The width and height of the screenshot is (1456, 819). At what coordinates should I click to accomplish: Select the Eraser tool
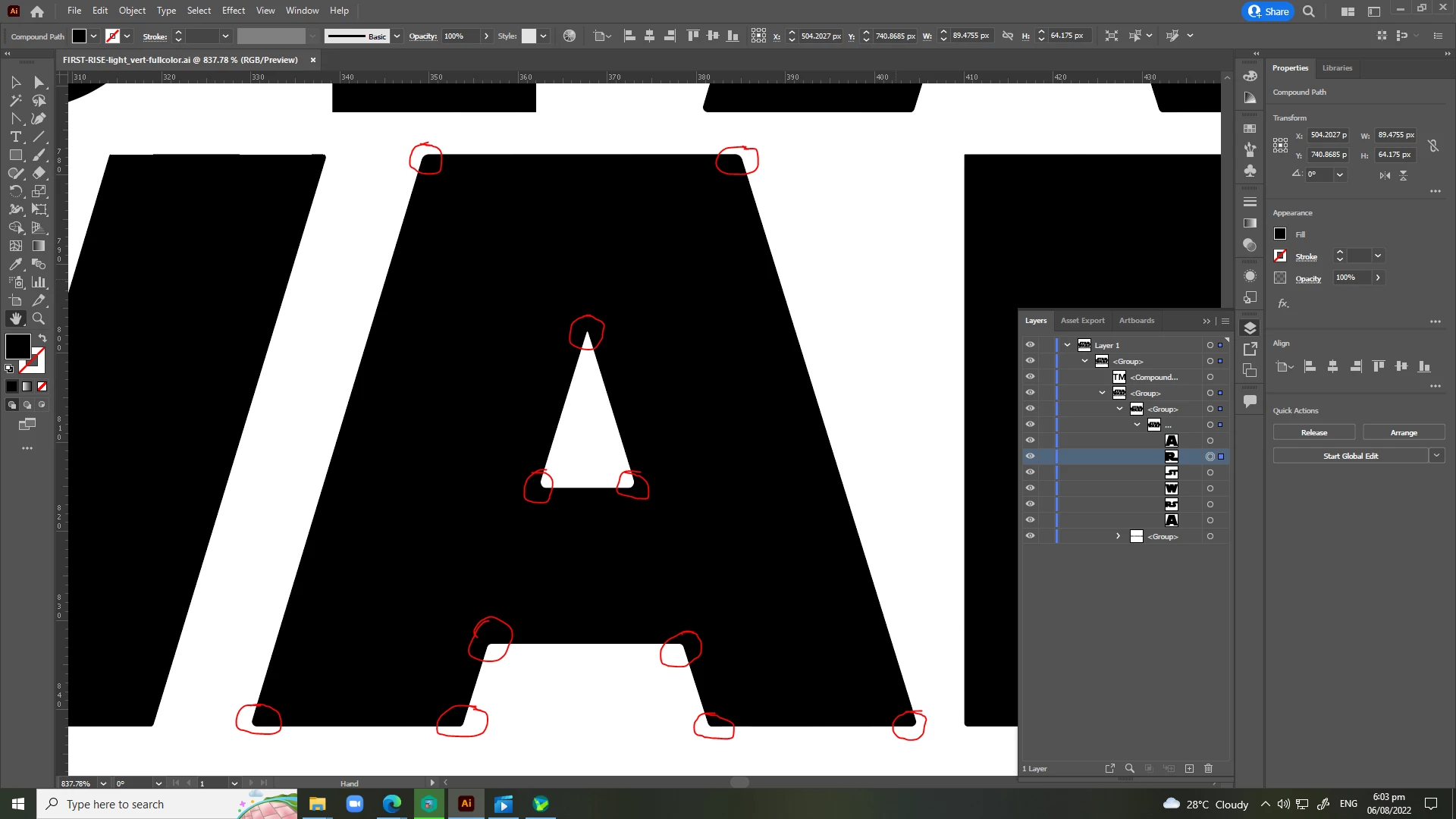[x=39, y=174]
